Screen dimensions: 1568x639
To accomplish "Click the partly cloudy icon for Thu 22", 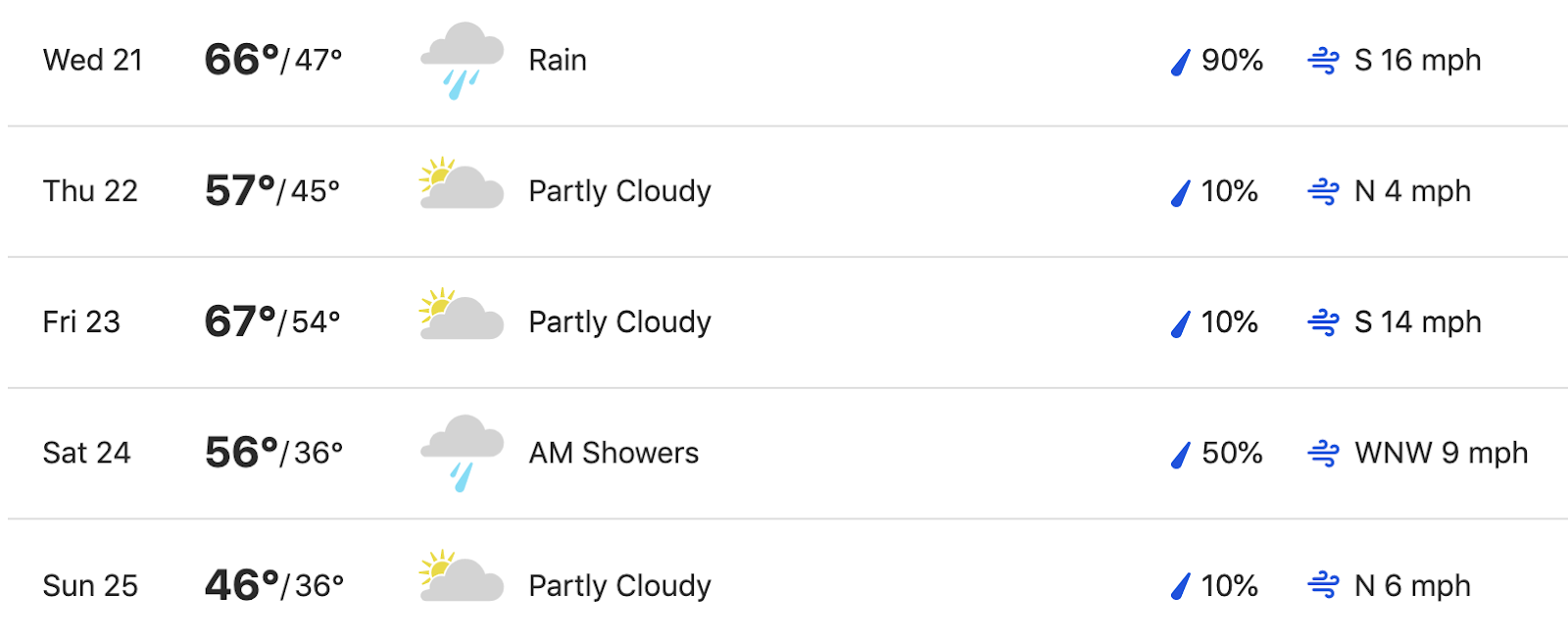I will point(462,183).
